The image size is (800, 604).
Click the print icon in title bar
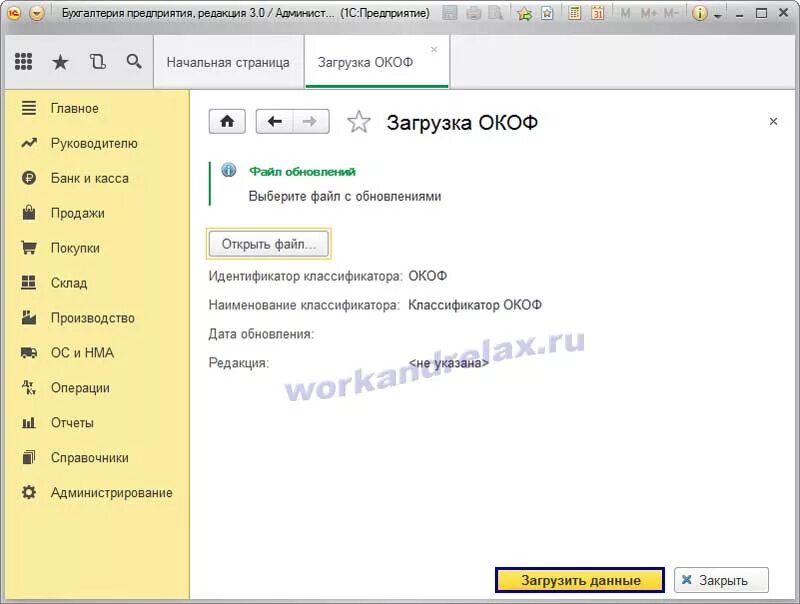point(473,13)
